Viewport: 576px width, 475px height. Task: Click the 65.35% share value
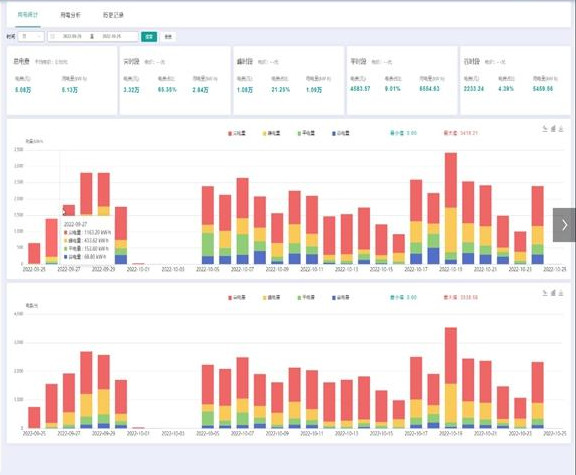(167, 90)
